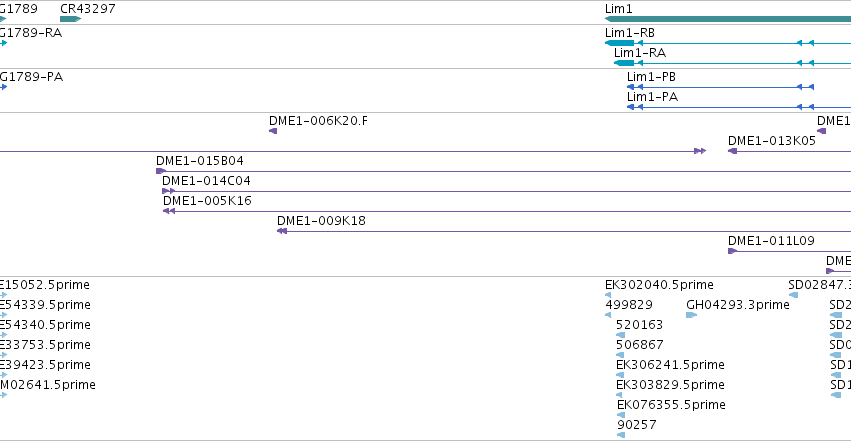Open the SD02847 EST label
851x441 pixels.
pyautogui.click(x=820, y=285)
